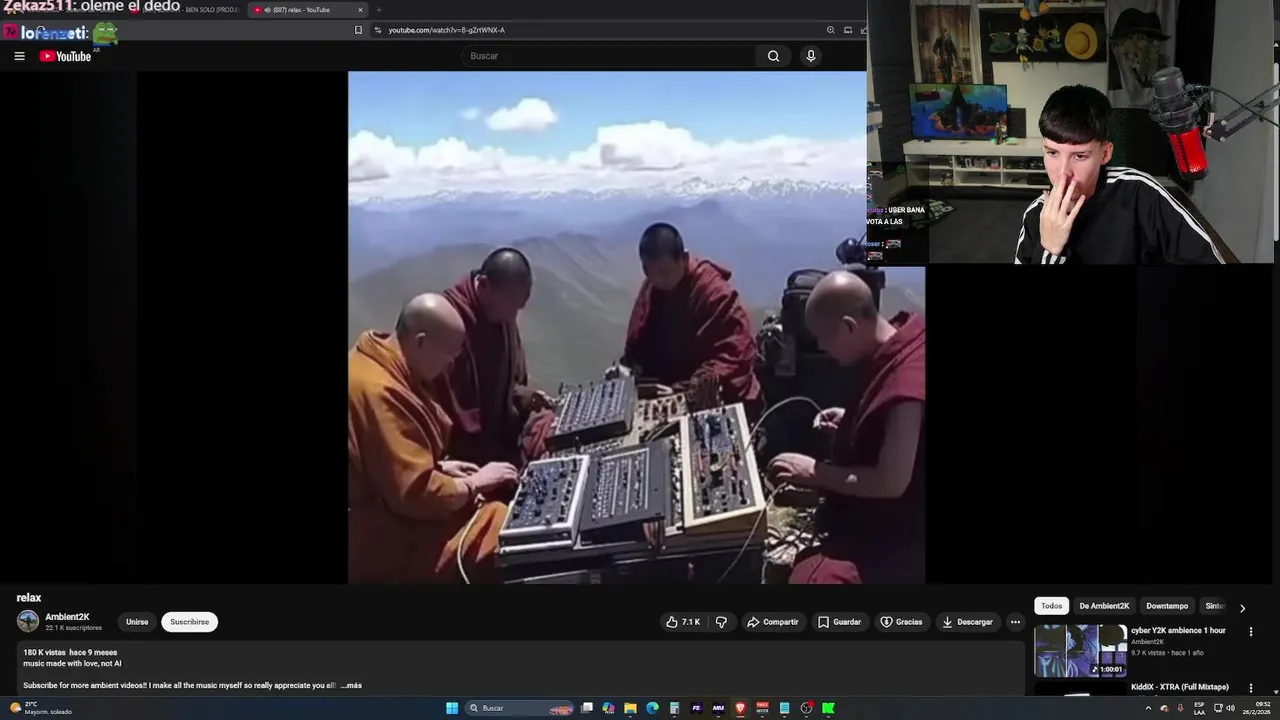This screenshot has width=1280, height=720.
Task: Close the 'relax - YouTube' tab
Action: [x=359, y=10]
